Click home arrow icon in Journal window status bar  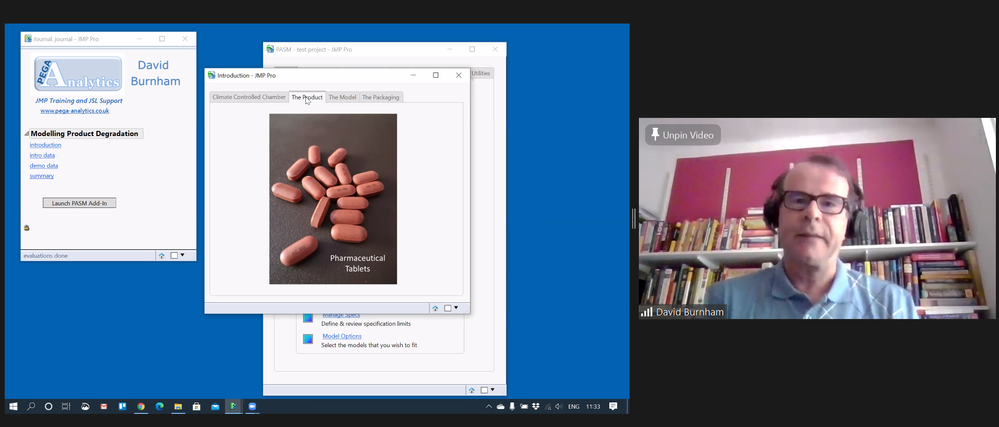(x=162, y=256)
